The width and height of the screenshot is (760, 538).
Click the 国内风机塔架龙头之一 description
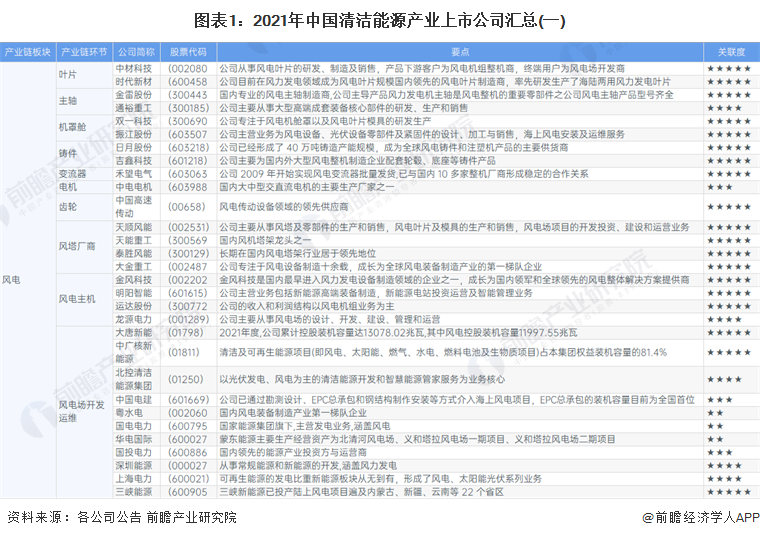point(265,240)
